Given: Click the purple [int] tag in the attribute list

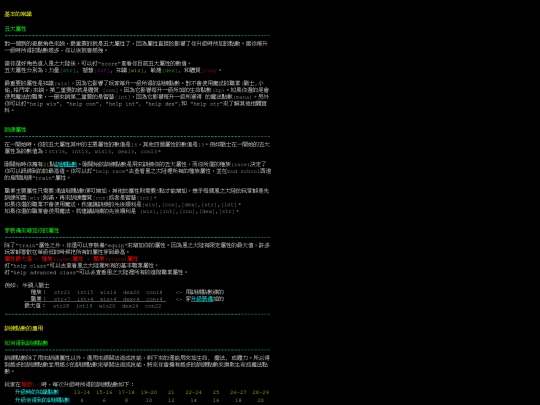Looking at the screenshot, I should [102, 70].
